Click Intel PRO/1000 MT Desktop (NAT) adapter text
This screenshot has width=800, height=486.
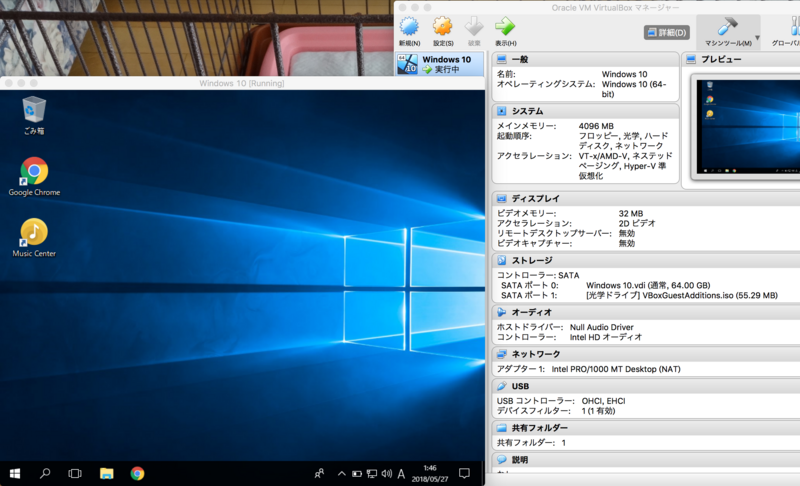point(616,369)
